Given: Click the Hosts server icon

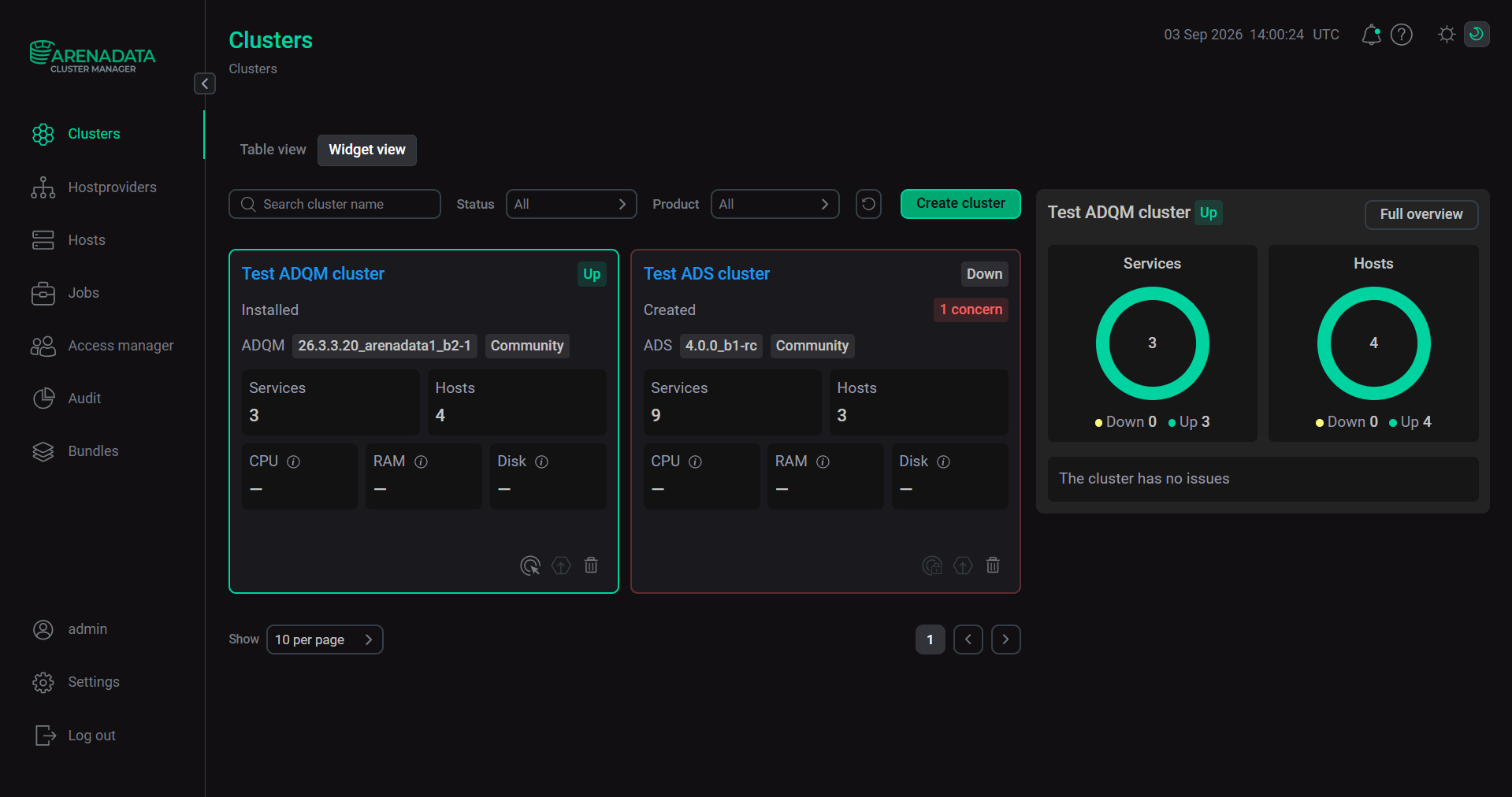Looking at the screenshot, I should [43, 240].
